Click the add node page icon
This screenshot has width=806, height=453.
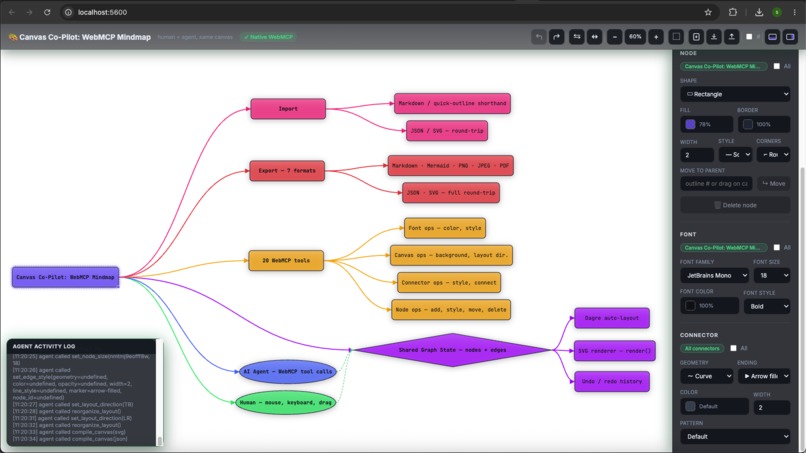[696, 37]
